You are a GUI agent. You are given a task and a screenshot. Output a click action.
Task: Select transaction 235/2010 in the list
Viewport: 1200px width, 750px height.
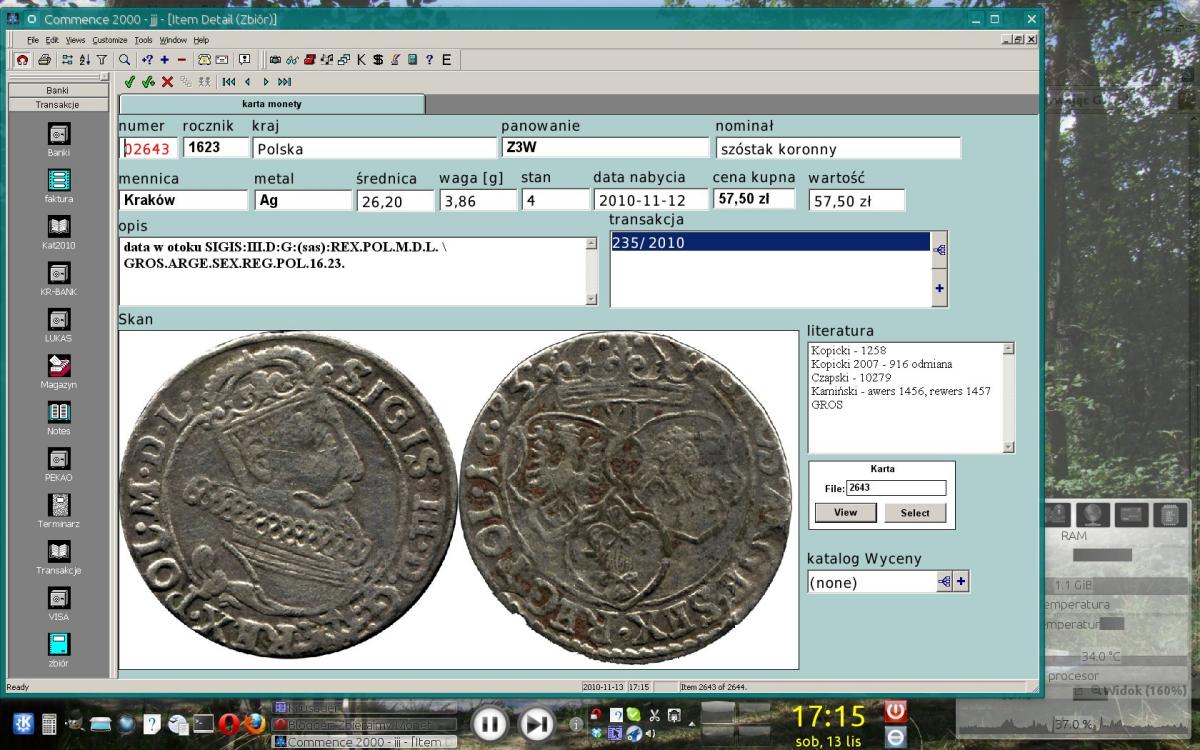pos(770,242)
